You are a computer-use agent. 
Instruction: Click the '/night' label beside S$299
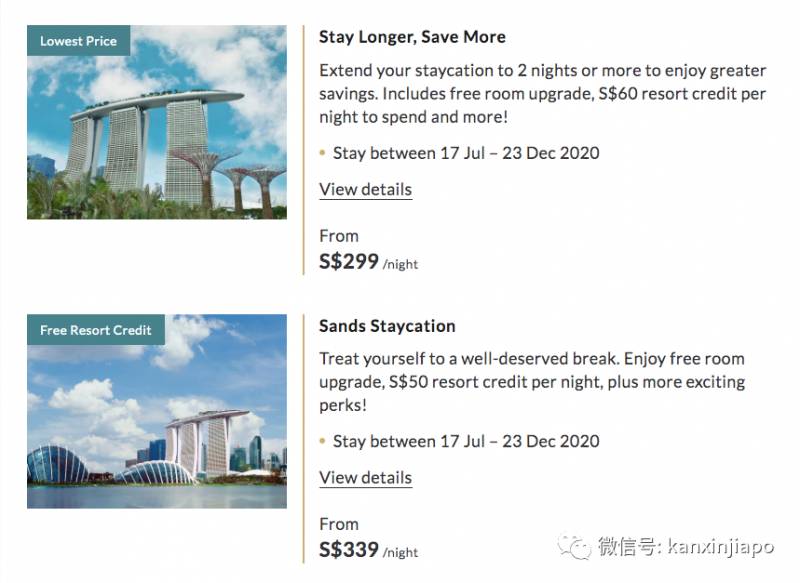point(401,264)
